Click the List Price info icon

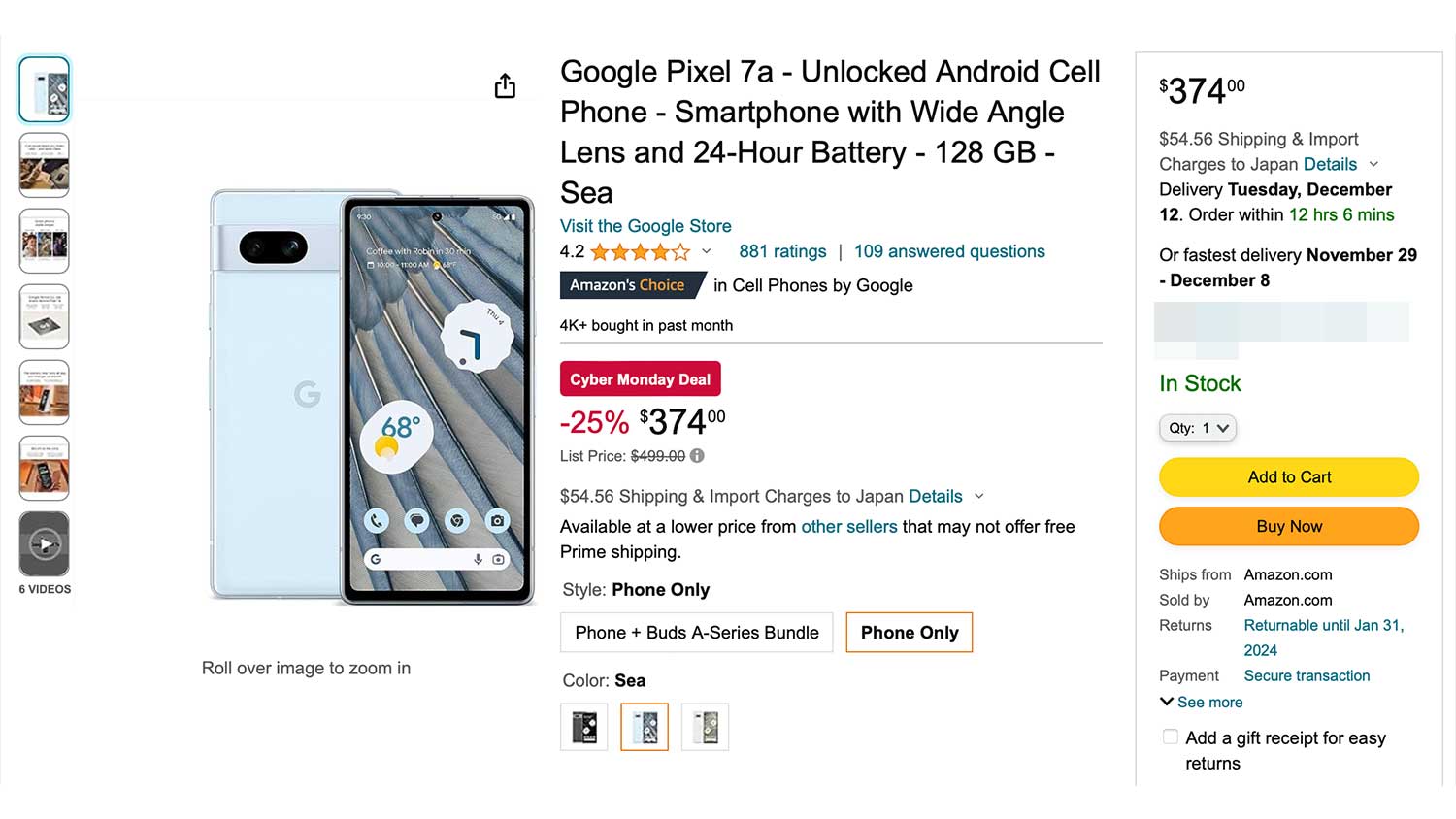[x=697, y=456]
